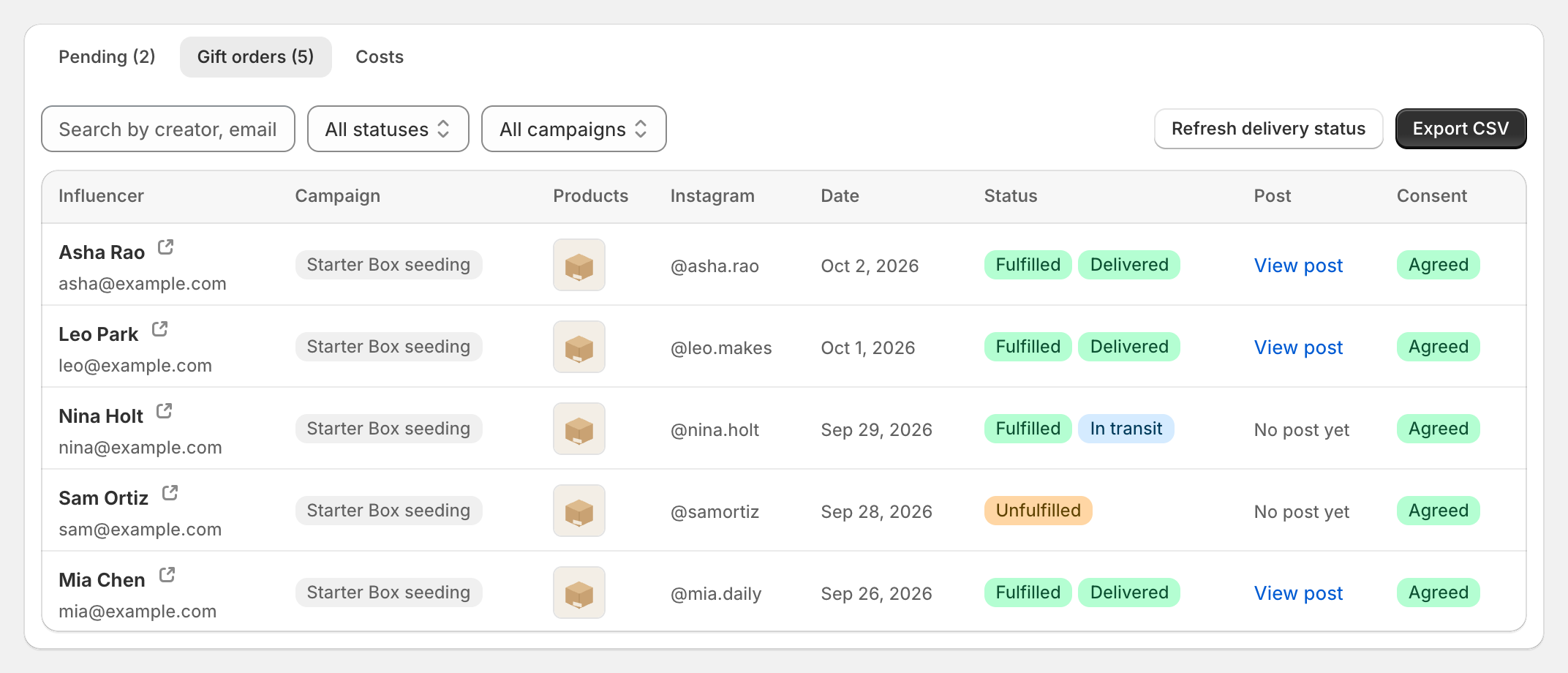The height and width of the screenshot is (673, 1568).
Task: Click the Leo Park name
Action: pyautogui.click(x=98, y=334)
